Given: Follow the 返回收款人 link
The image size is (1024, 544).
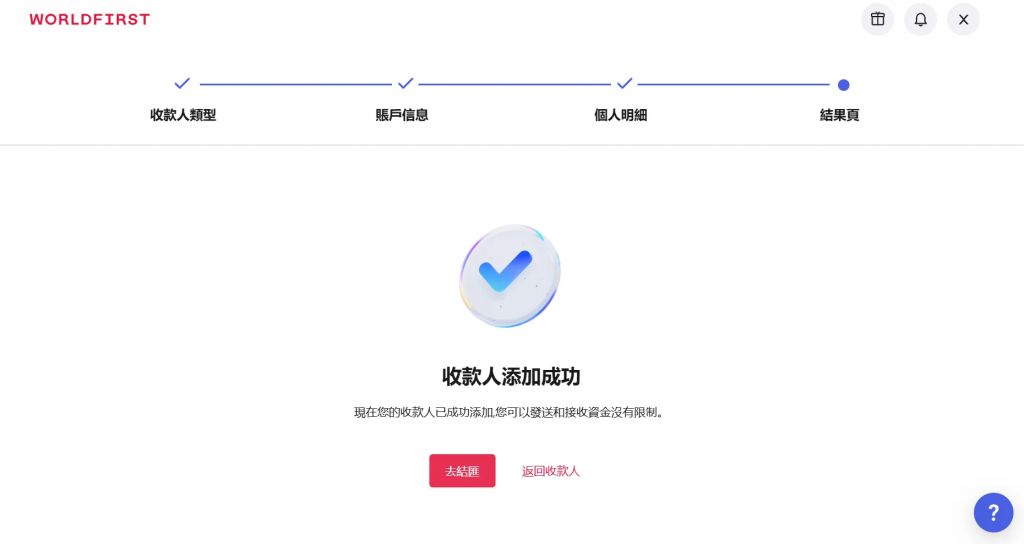Looking at the screenshot, I should pyautogui.click(x=551, y=471).
